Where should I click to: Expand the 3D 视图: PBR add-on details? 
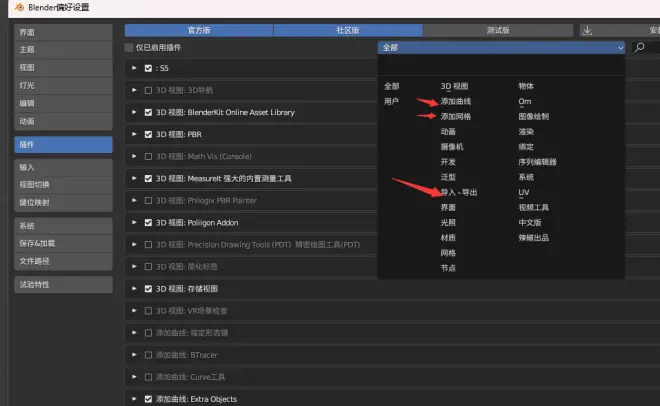coord(134,134)
